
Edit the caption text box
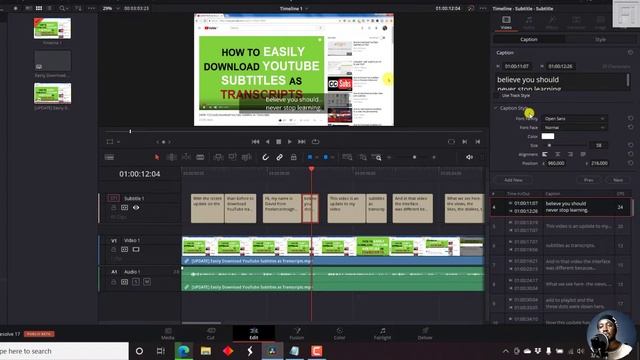562,82
